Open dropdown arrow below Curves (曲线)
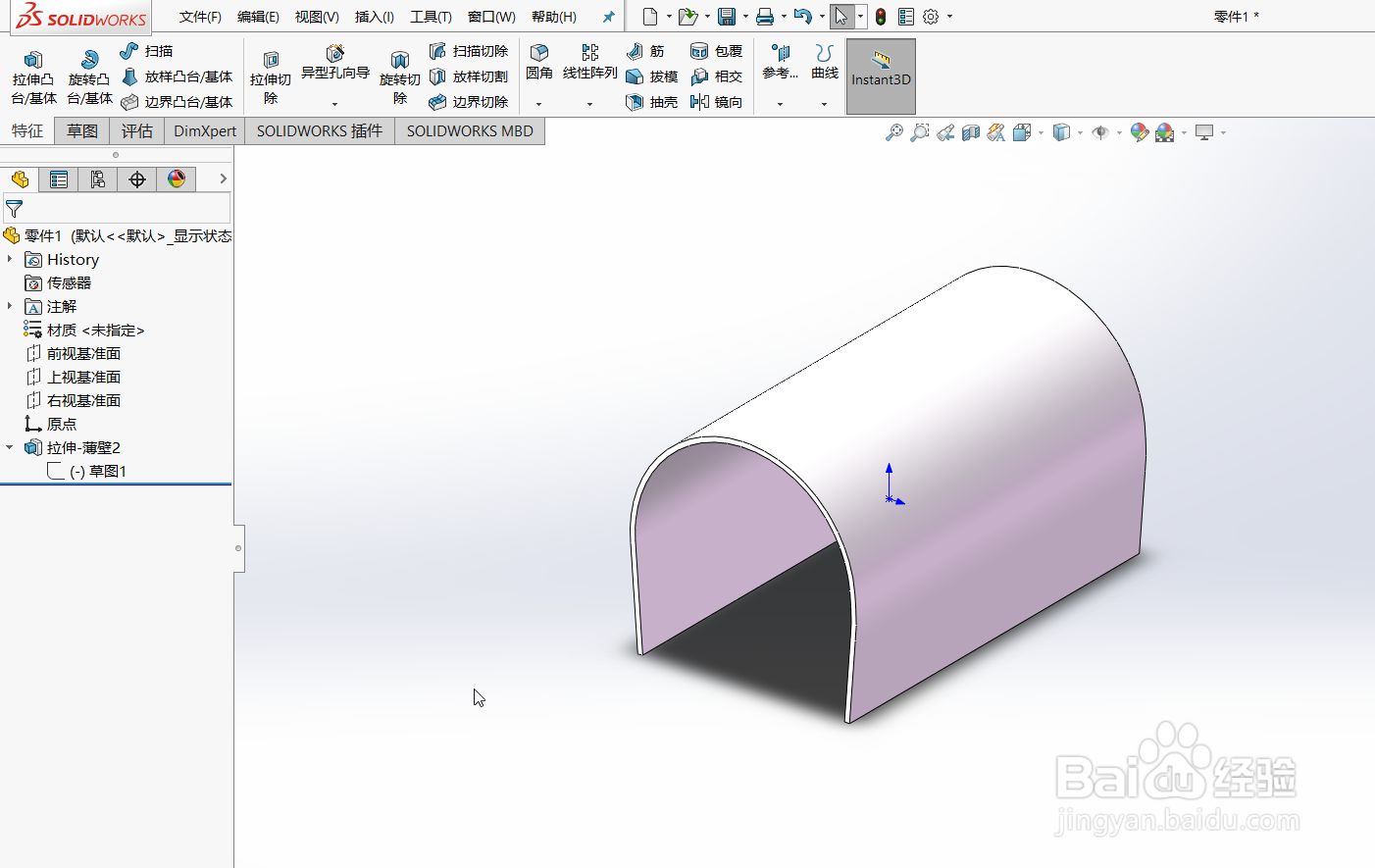This screenshot has width=1375, height=868. point(824,104)
